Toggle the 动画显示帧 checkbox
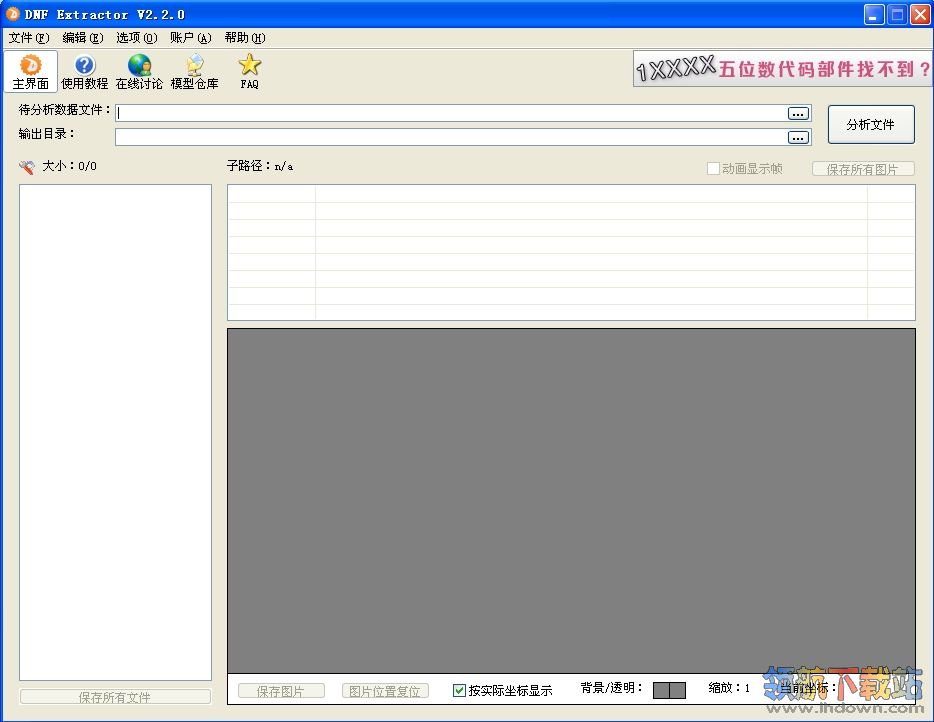This screenshot has height=722, width=934. [713, 169]
